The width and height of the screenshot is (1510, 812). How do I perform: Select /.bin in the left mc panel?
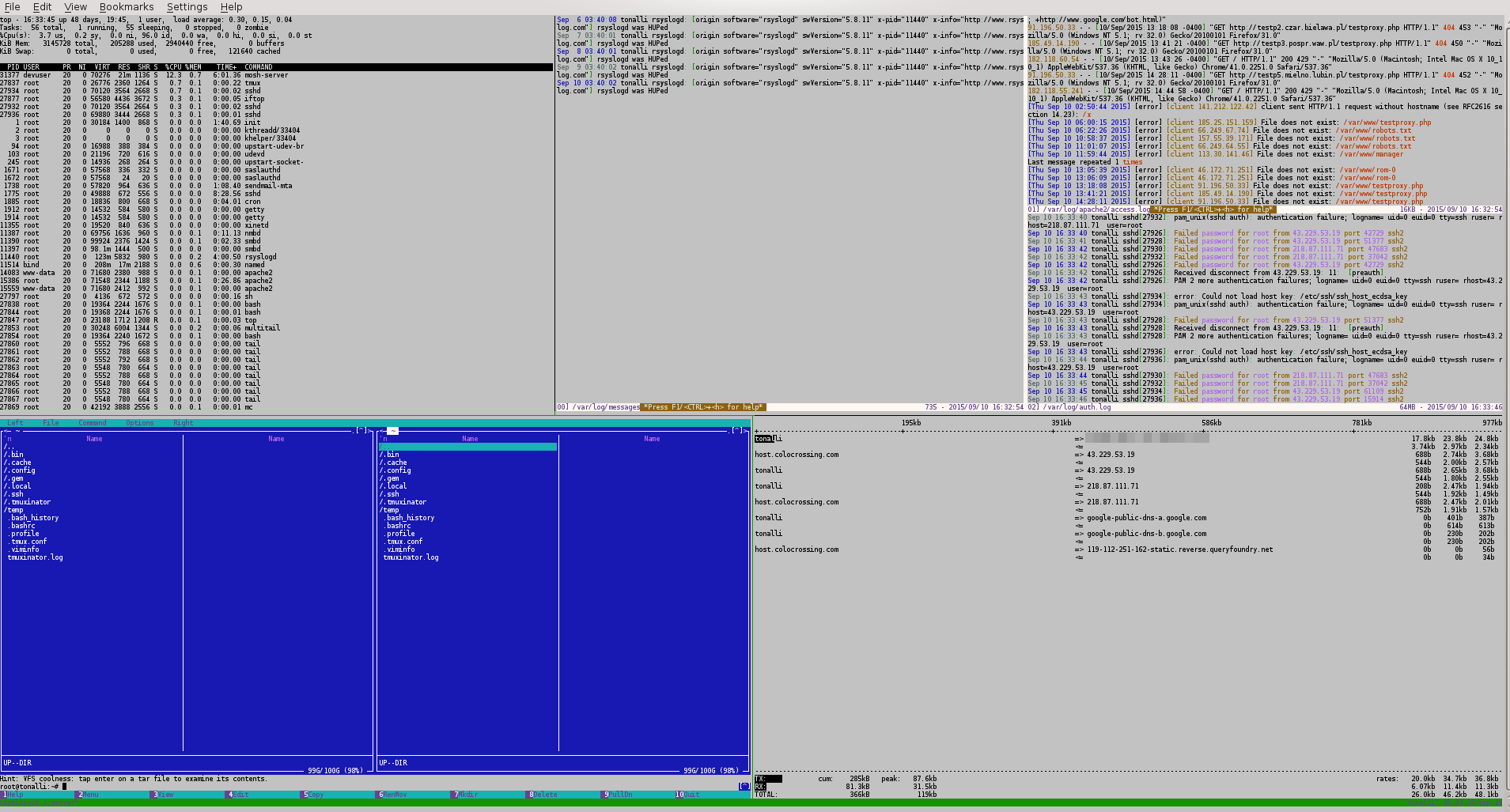(x=13, y=455)
